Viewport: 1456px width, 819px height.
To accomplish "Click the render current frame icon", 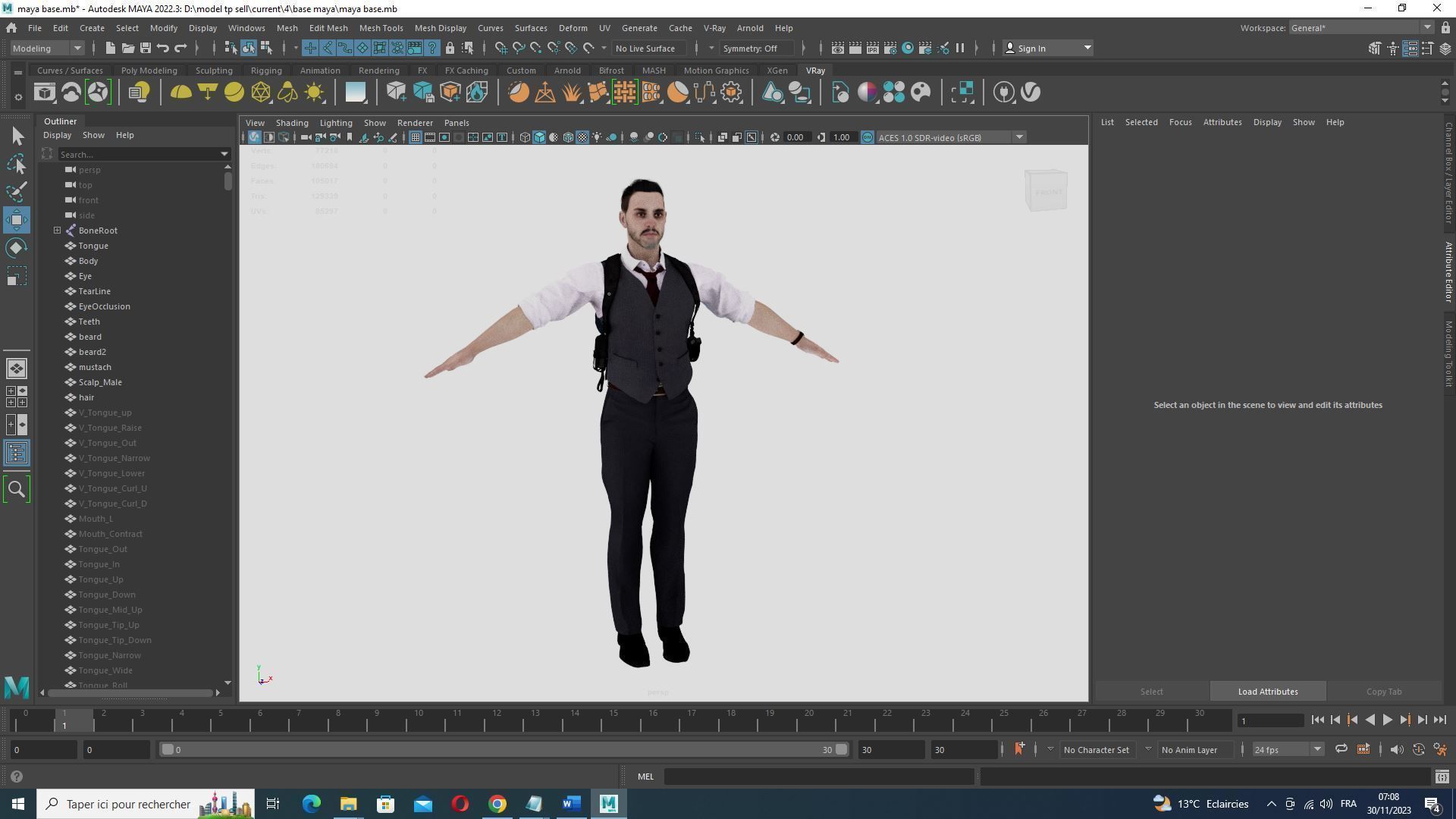I will tap(855, 48).
